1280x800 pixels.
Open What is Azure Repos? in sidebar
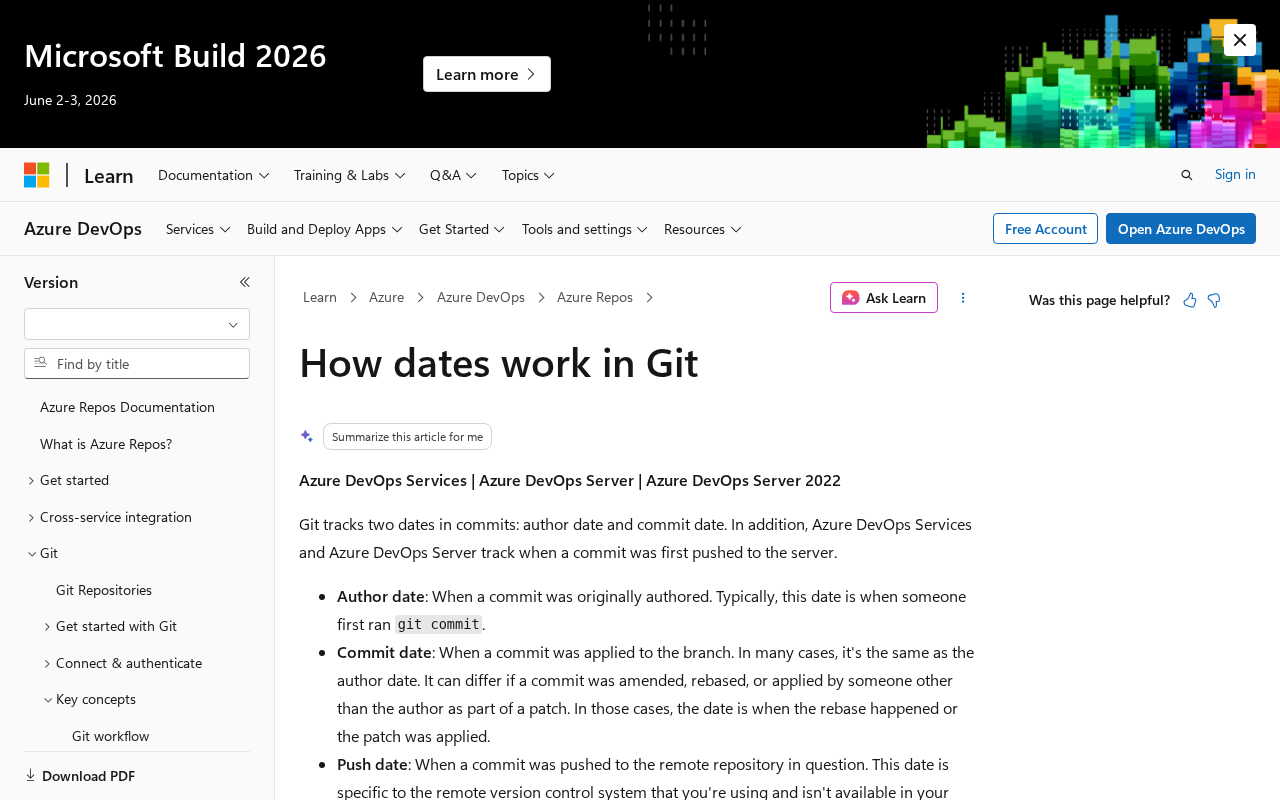click(106, 444)
